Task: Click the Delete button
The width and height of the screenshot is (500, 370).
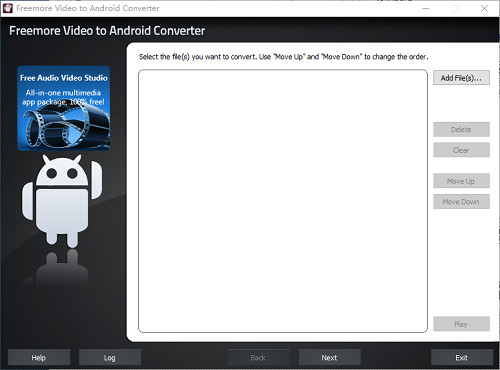Action: tap(461, 129)
